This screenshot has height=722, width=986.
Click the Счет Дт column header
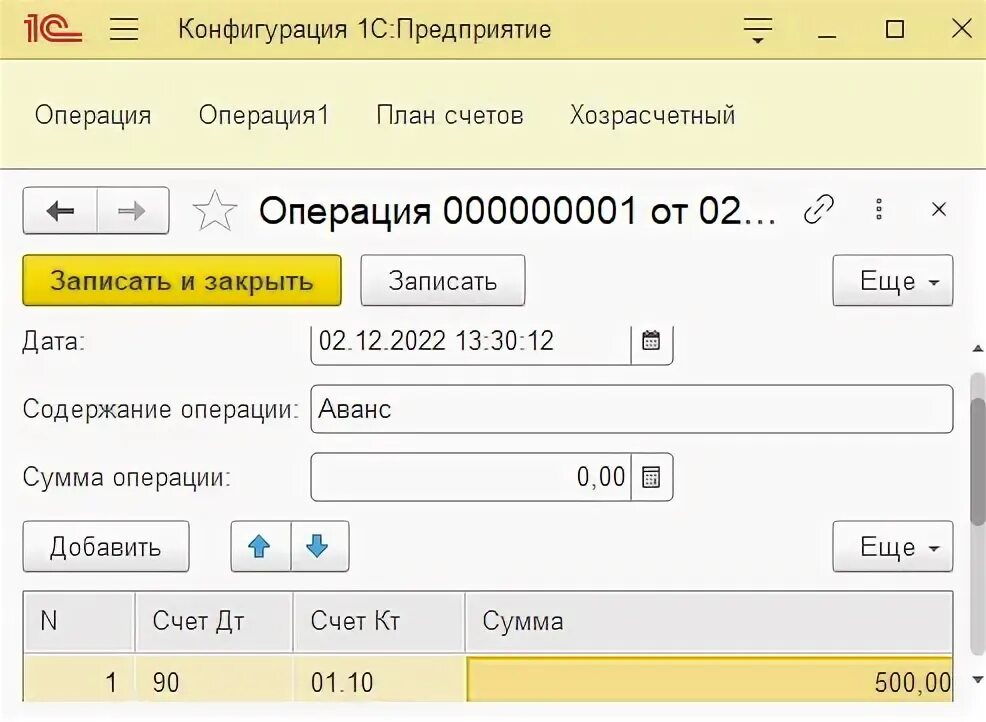tap(214, 621)
